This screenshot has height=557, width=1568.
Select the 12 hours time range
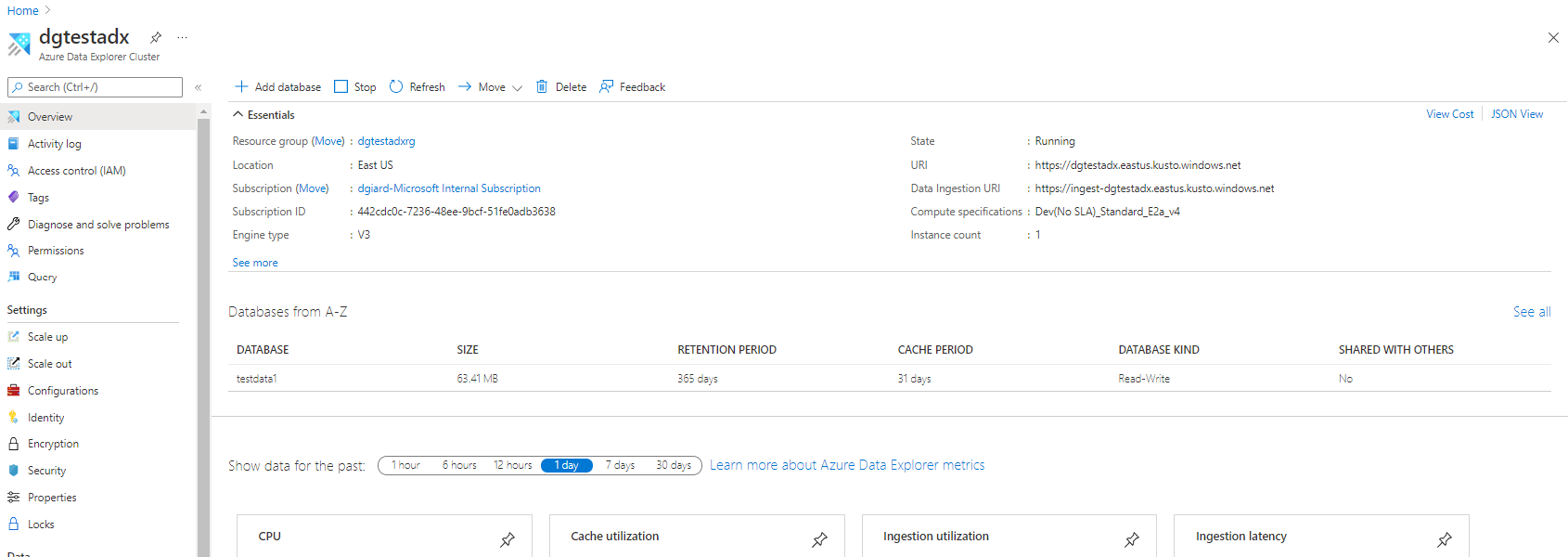coord(513,465)
